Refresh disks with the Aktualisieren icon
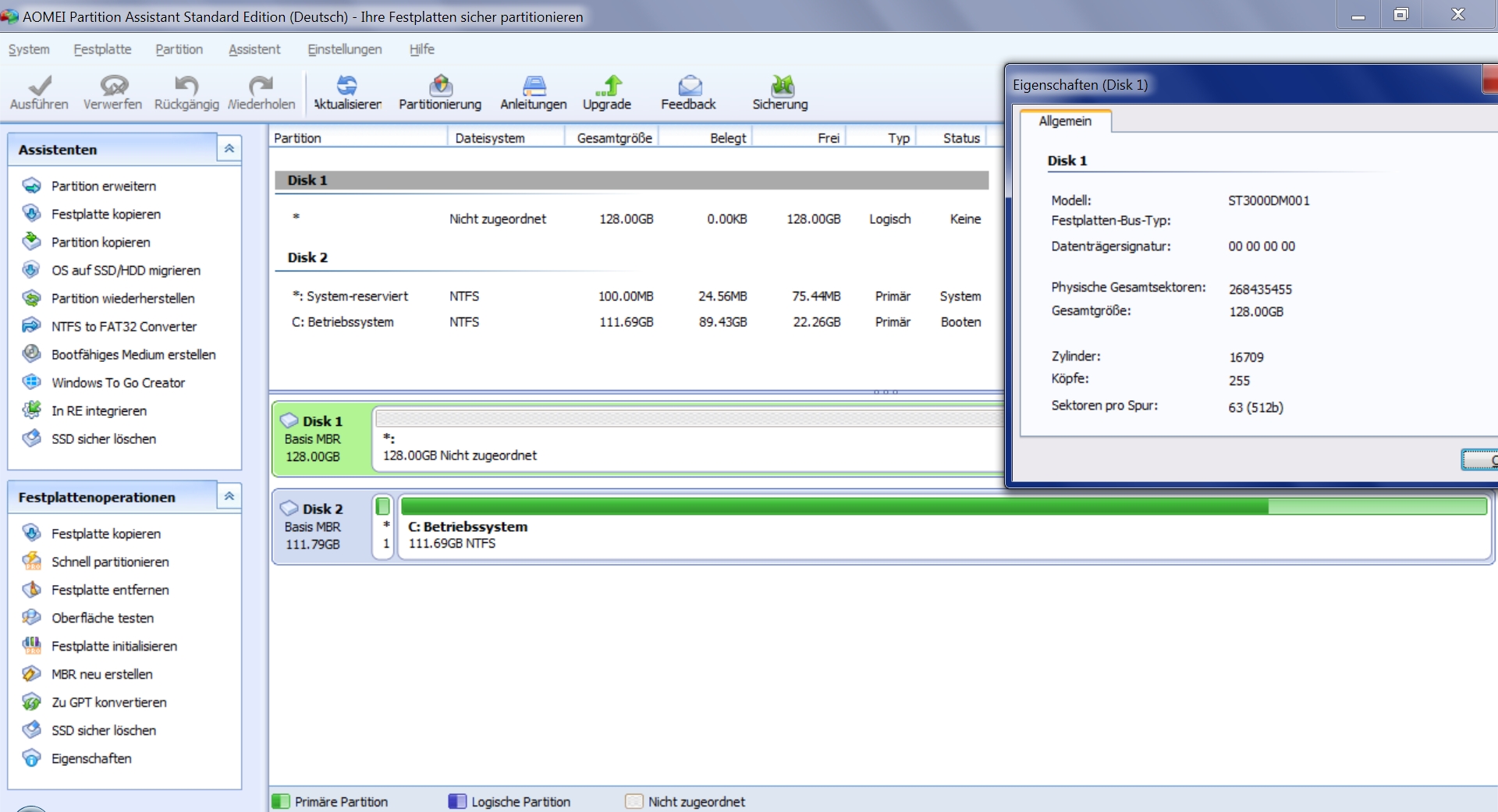 [x=347, y=85]
